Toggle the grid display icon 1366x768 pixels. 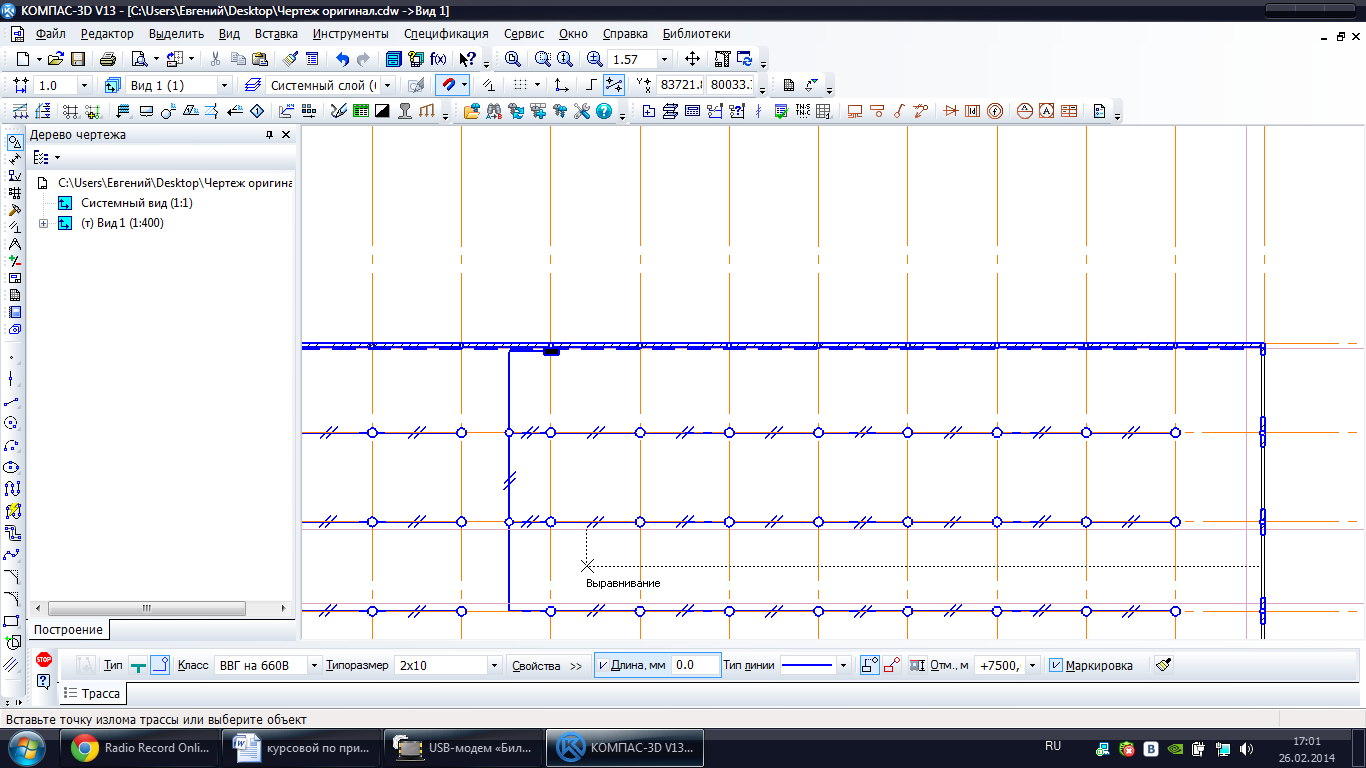point(520,85)
